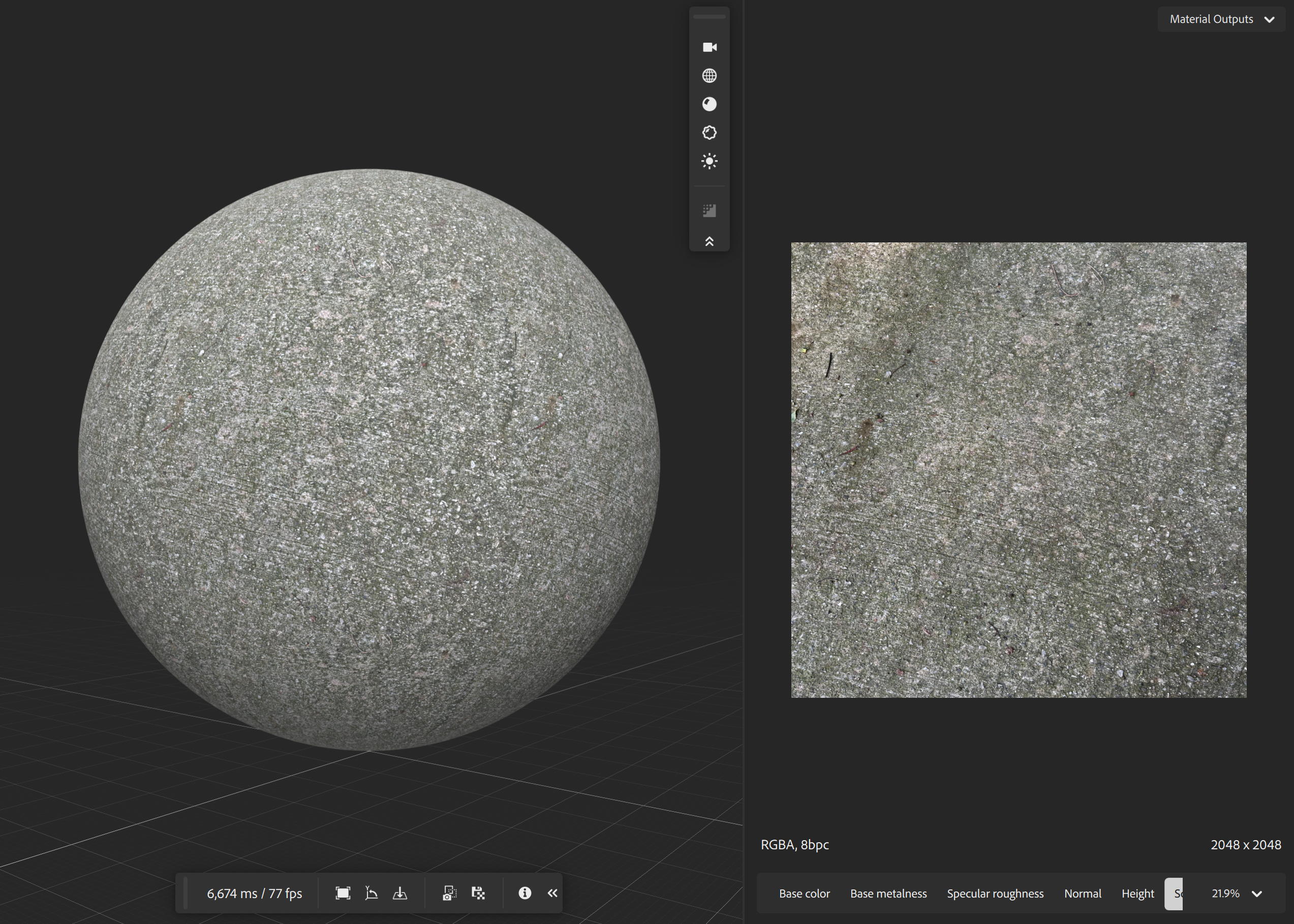Switch to the Specular roughness tab
The height and width of the screenshot is (924, 1294).
[x=995, y=894]
